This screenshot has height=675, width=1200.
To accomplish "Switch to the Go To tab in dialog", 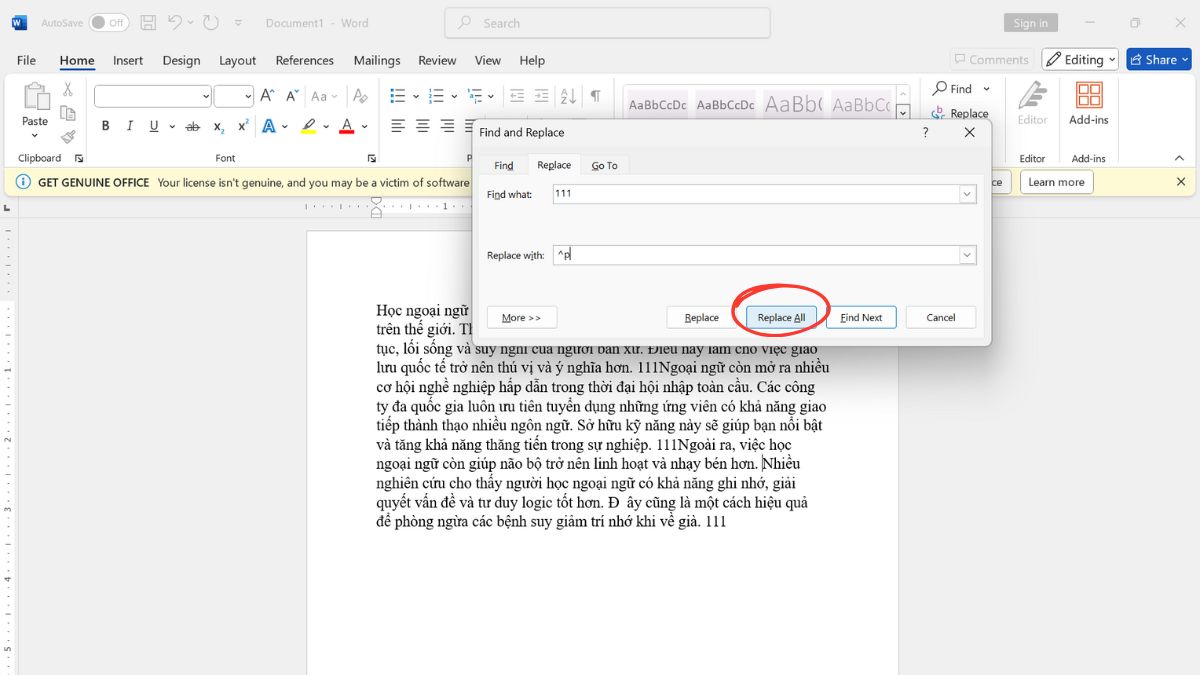I will 604,165.
